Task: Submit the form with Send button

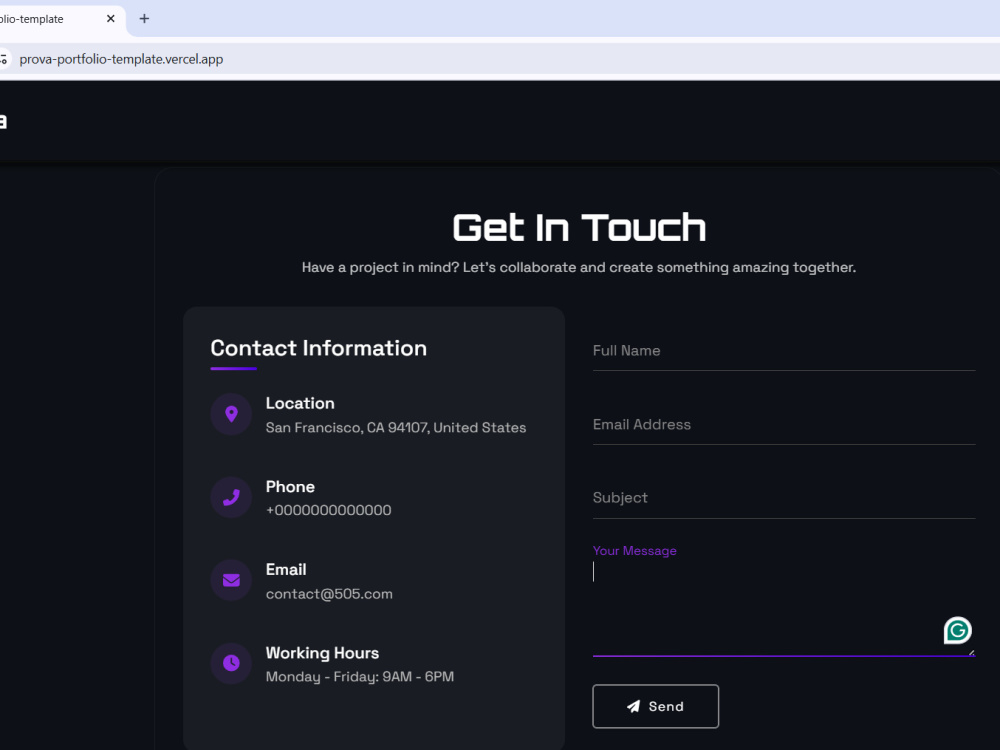Action: pyautogui.click(x=656, y=706)
